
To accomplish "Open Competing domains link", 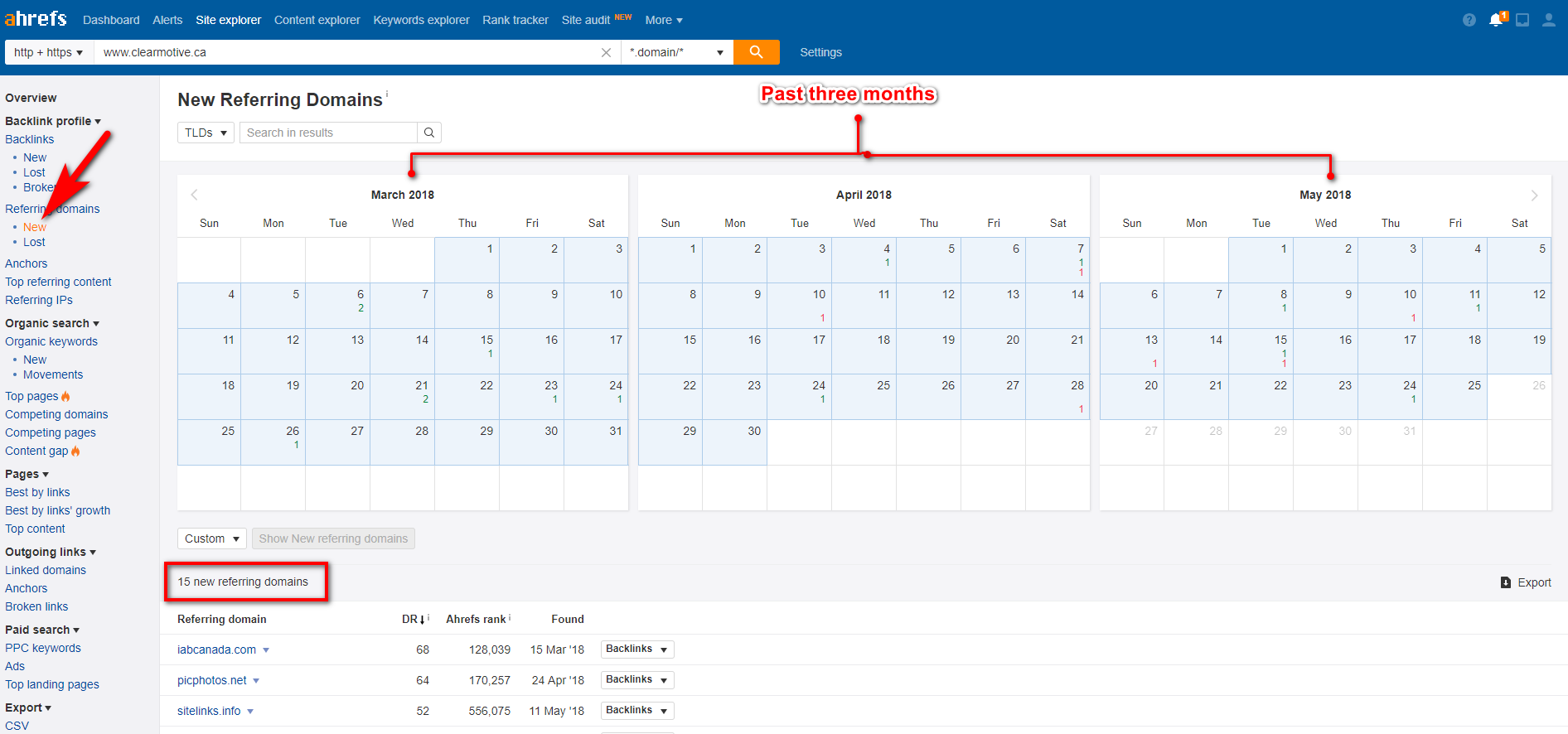I will point(56,414).
